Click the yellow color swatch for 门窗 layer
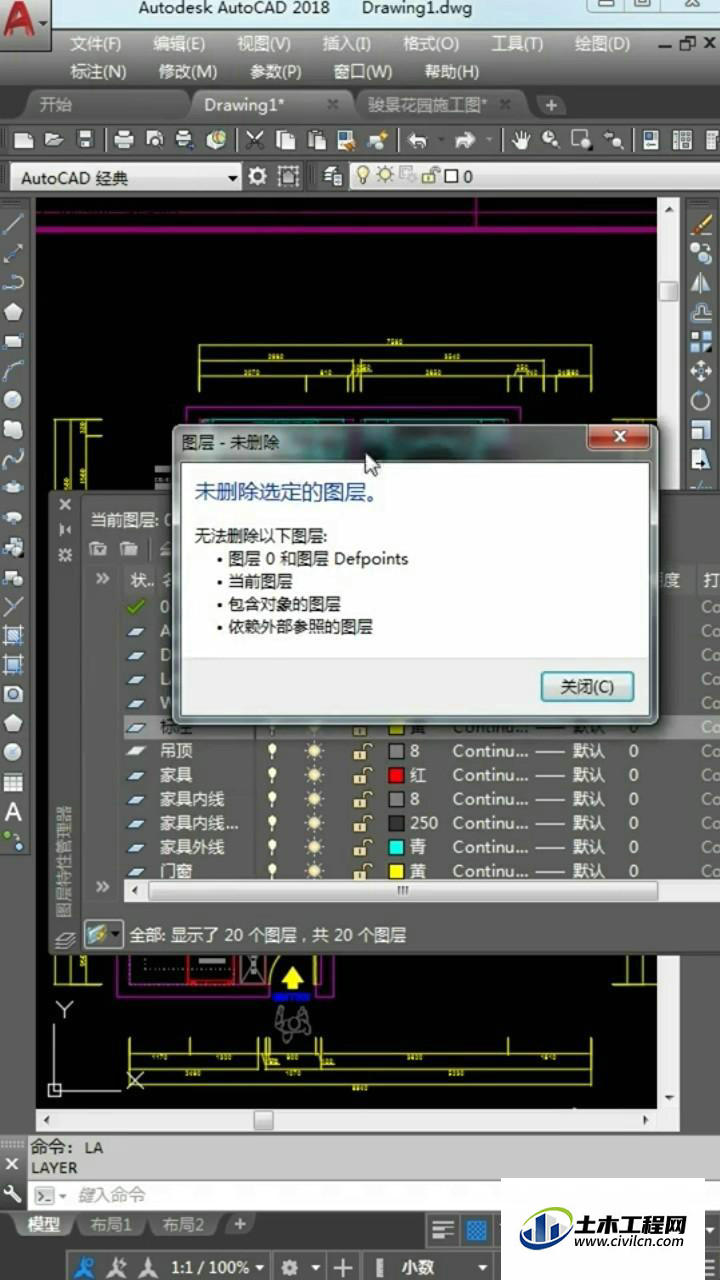 click(395, 871)
